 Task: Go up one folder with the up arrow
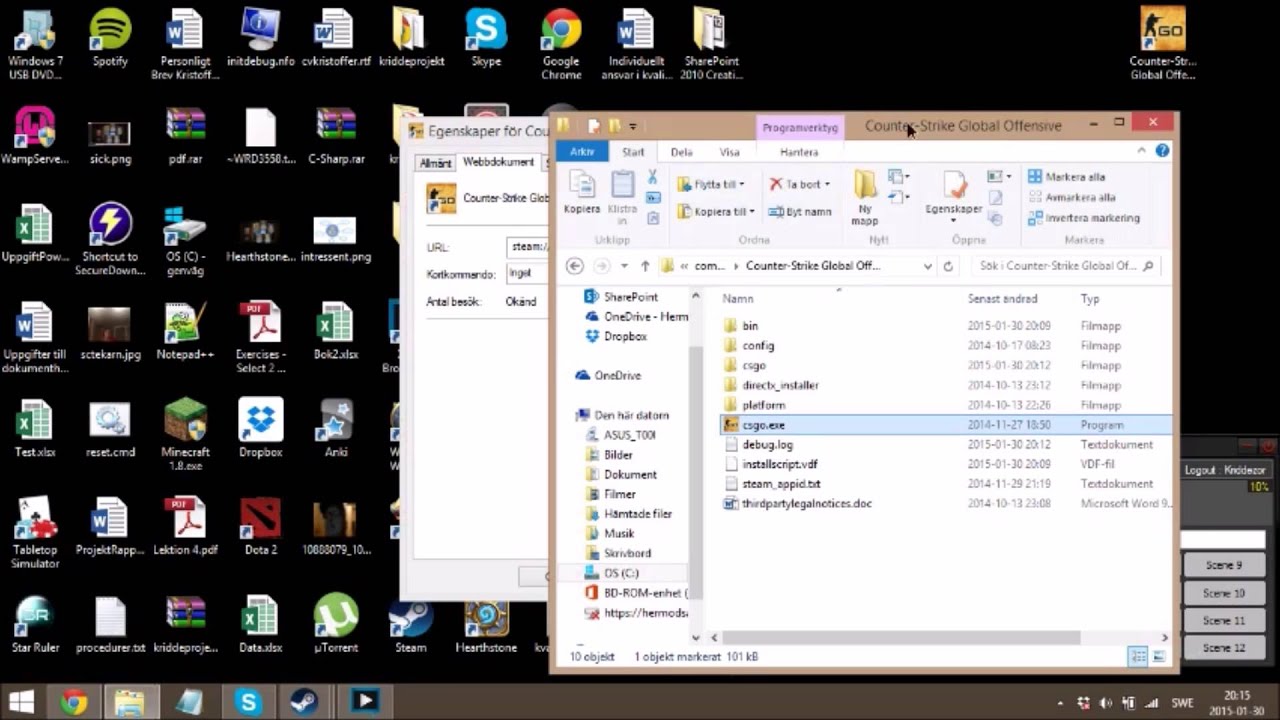click(x=645, y=266)
